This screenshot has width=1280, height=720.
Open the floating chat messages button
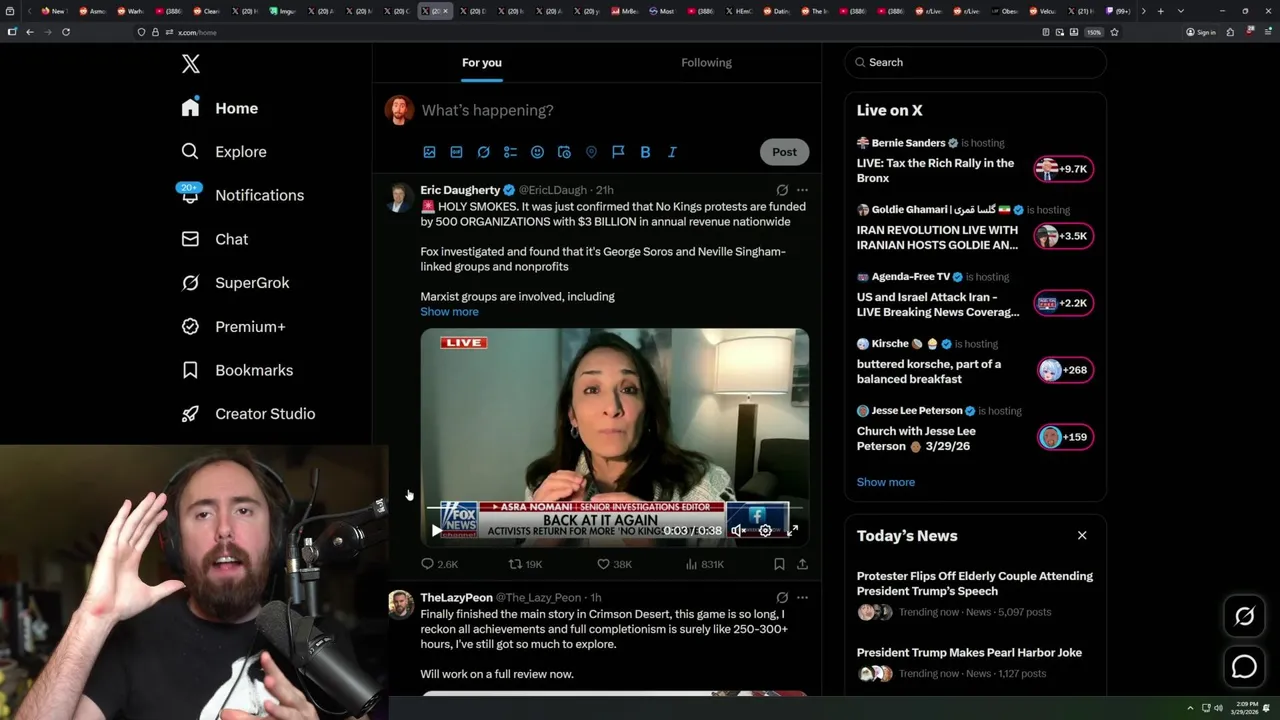pos(1244,666)
